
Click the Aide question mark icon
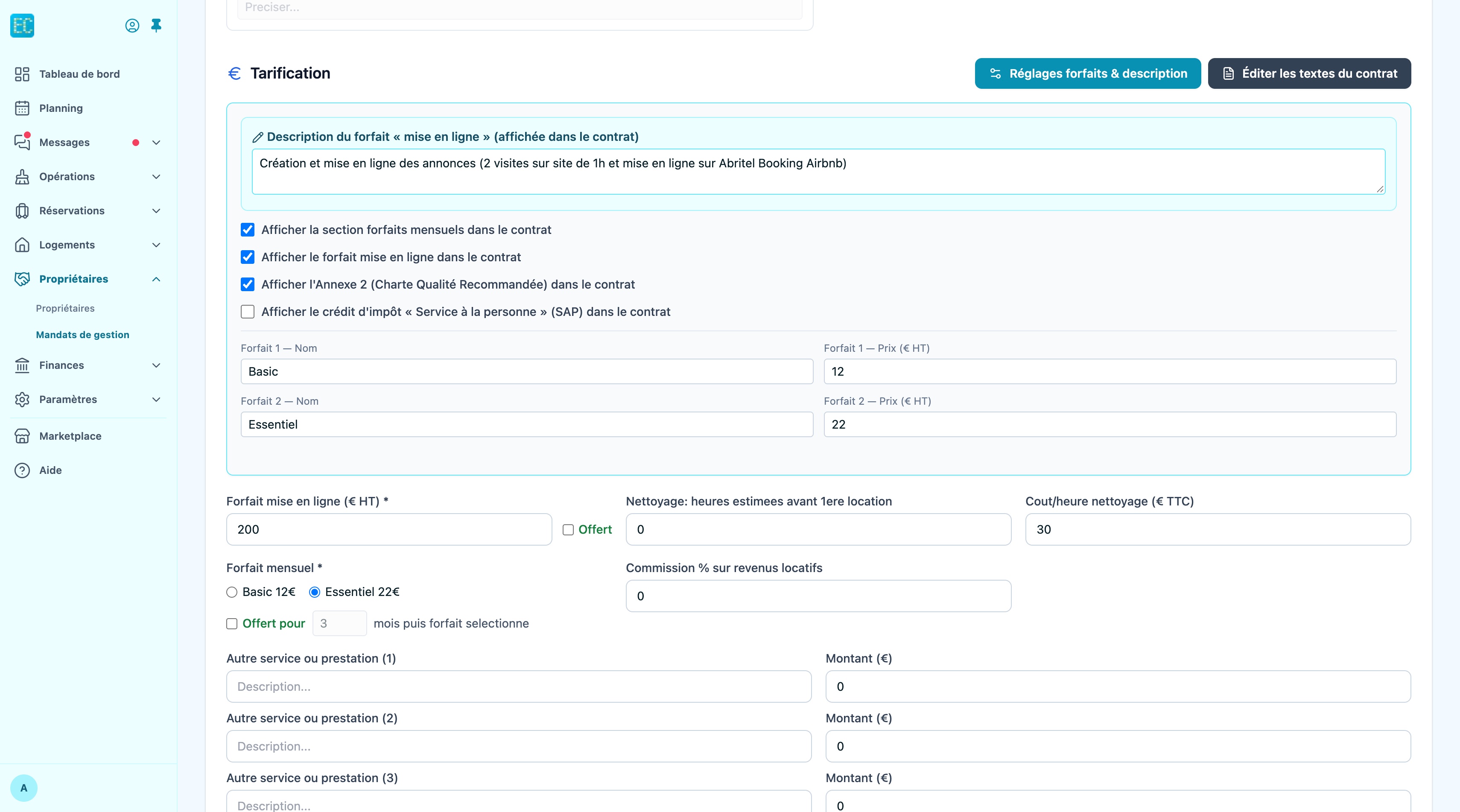pyautogui.click(x=22, y=470)
